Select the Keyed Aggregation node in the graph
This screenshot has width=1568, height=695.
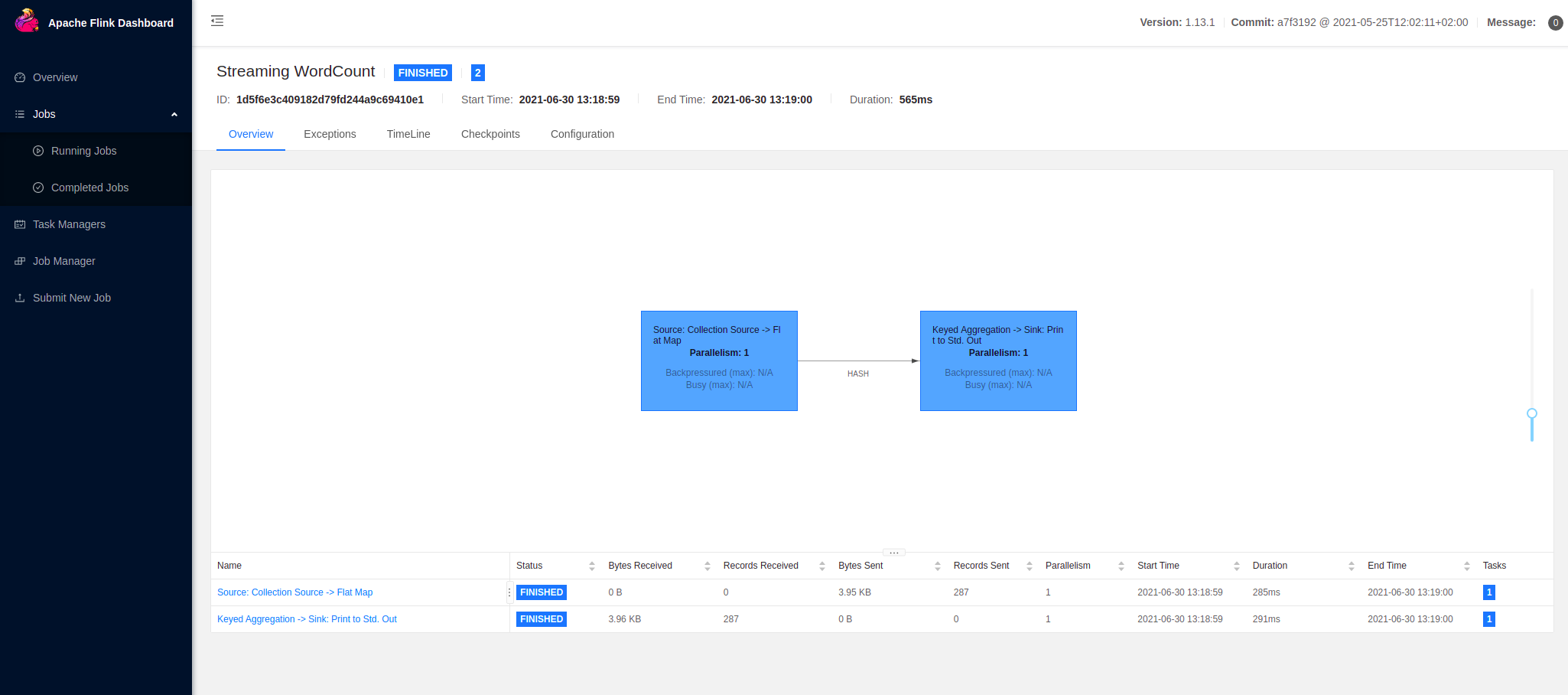[998, 361]
